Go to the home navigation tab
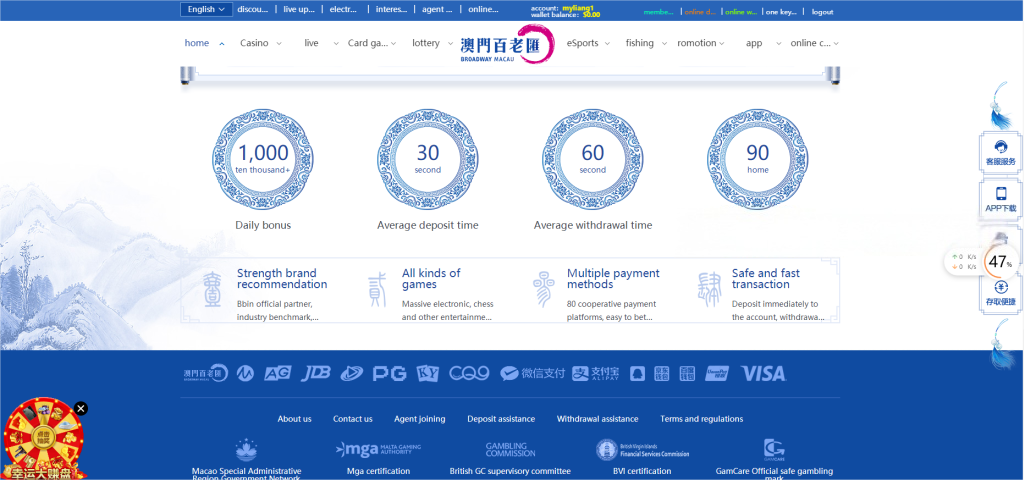This screenshot has width=1024, height=480. coord(197,43)
